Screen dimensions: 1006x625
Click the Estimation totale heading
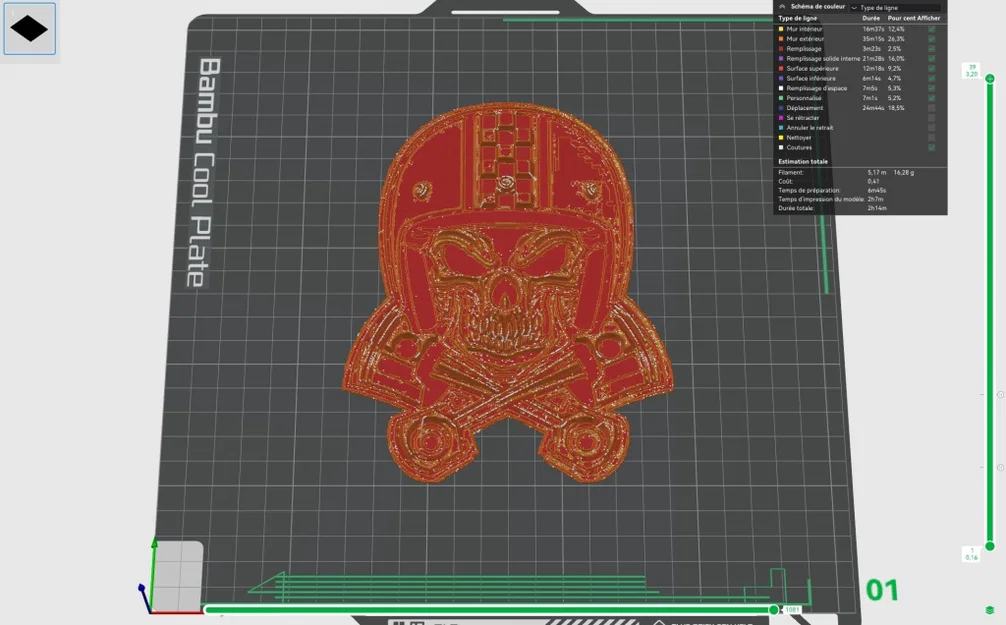803,162
